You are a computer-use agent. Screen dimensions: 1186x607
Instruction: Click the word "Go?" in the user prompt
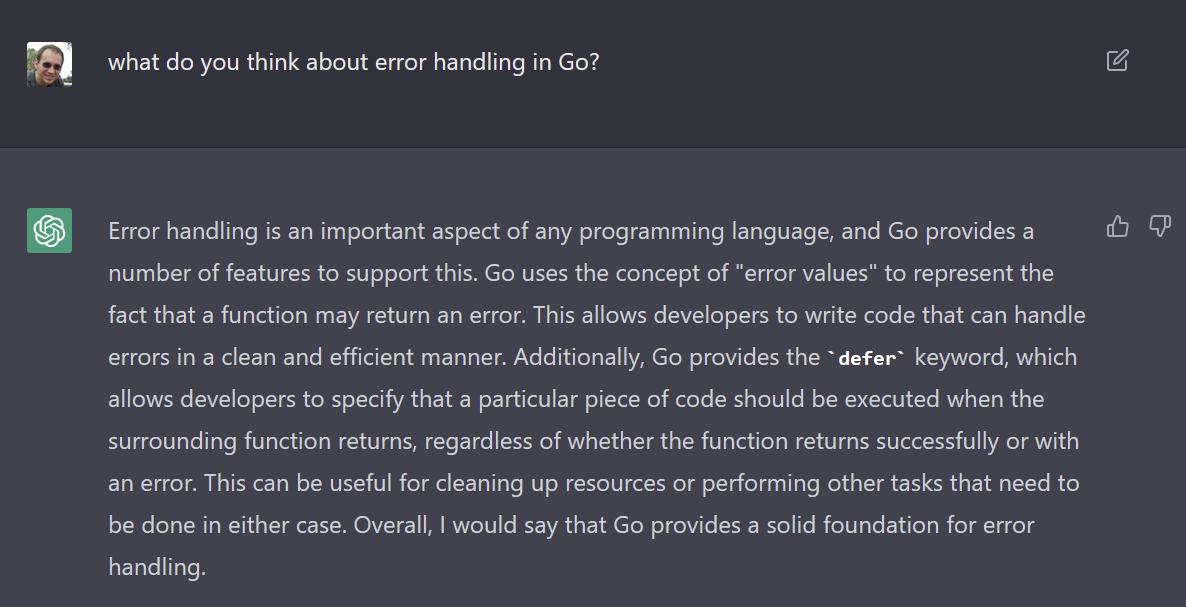(x=578, y=62)
